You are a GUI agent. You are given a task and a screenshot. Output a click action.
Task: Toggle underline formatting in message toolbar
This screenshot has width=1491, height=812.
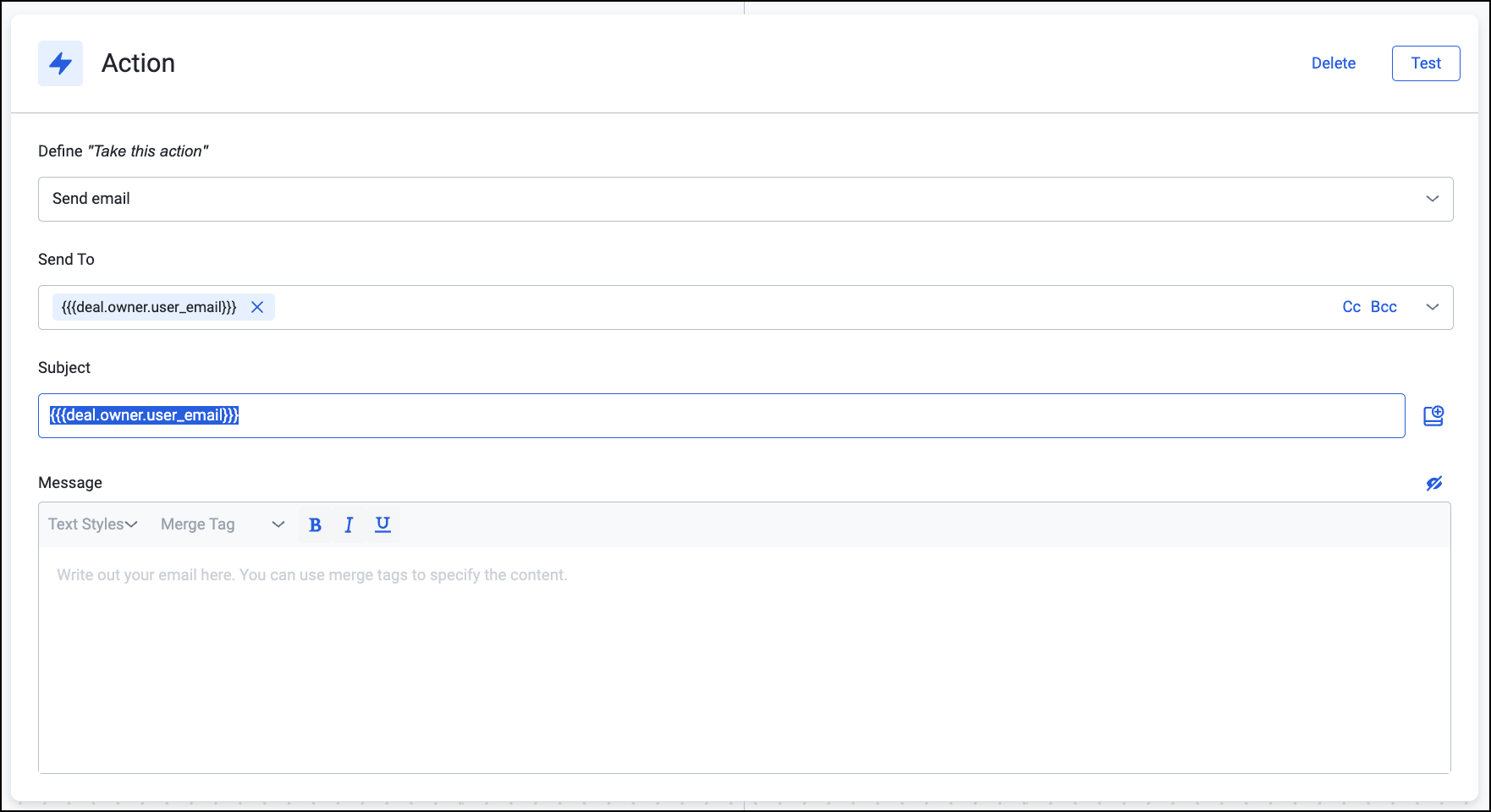pyautogui.click(x=382, y=524)
